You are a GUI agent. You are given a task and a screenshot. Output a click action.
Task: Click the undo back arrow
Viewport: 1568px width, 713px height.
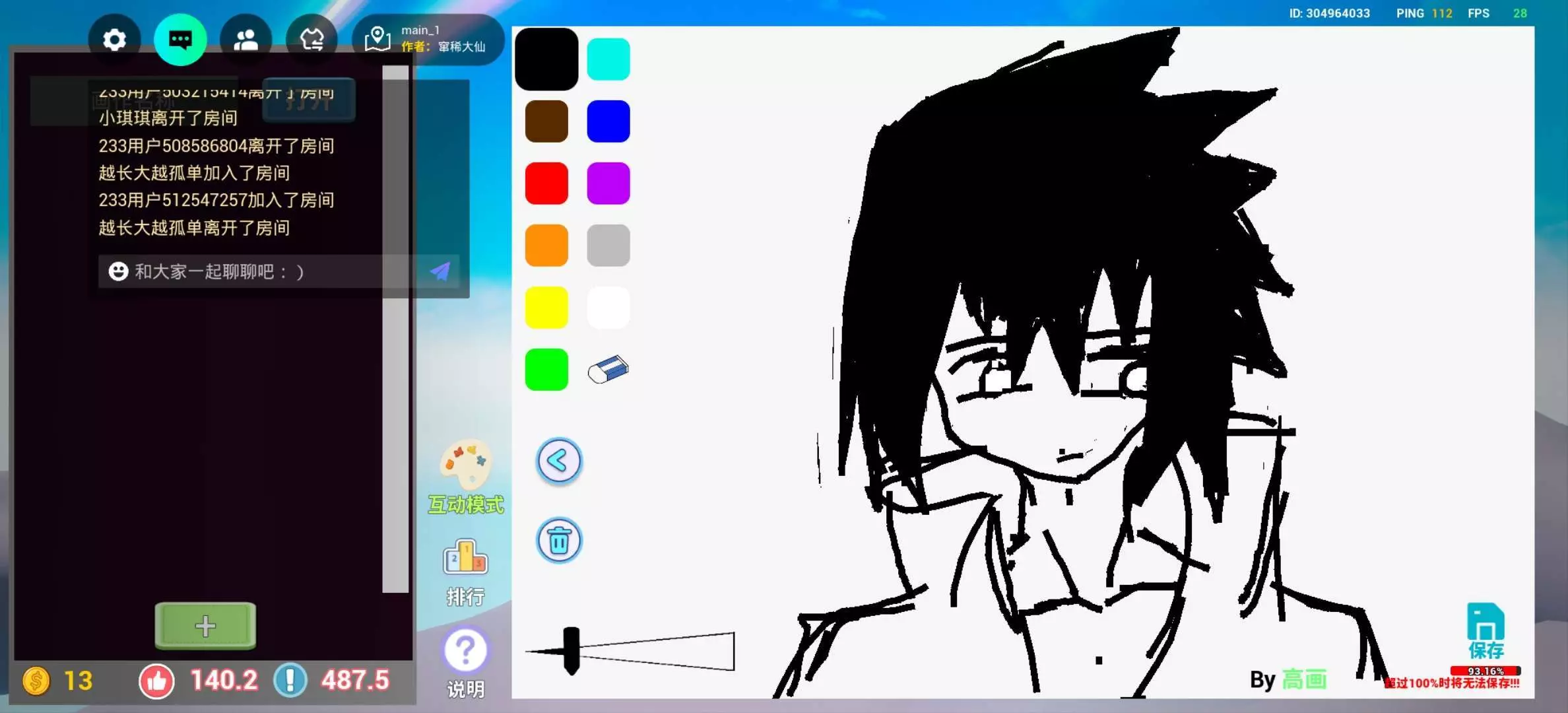point(558,461)
